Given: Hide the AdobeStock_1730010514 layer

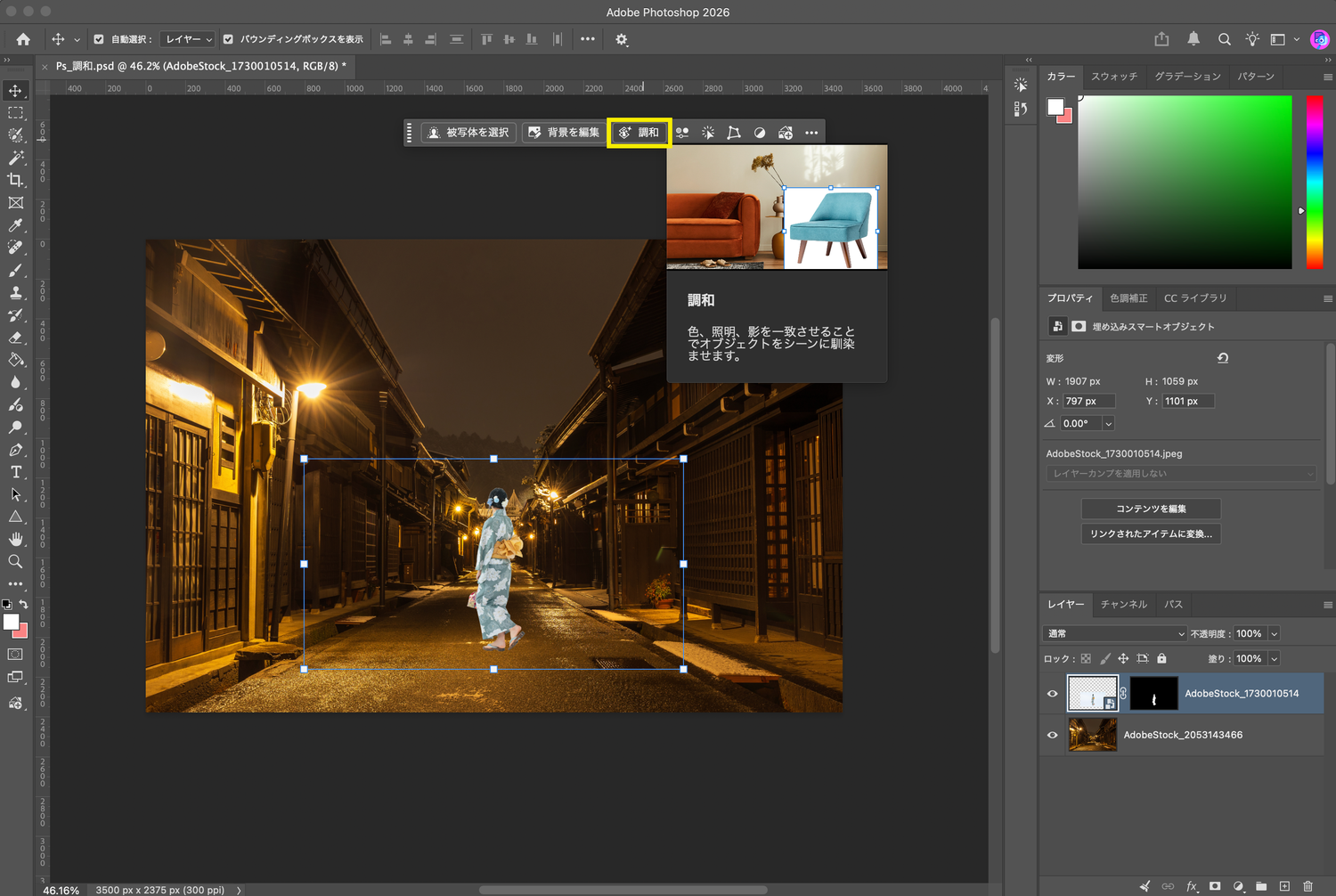Looking at the screenshot, I should 1053,694.
